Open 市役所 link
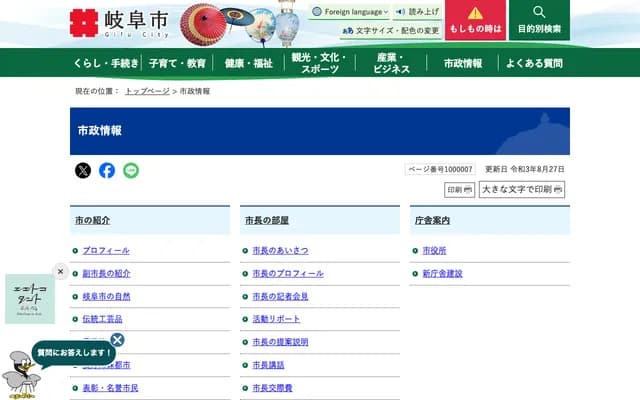 434,251
